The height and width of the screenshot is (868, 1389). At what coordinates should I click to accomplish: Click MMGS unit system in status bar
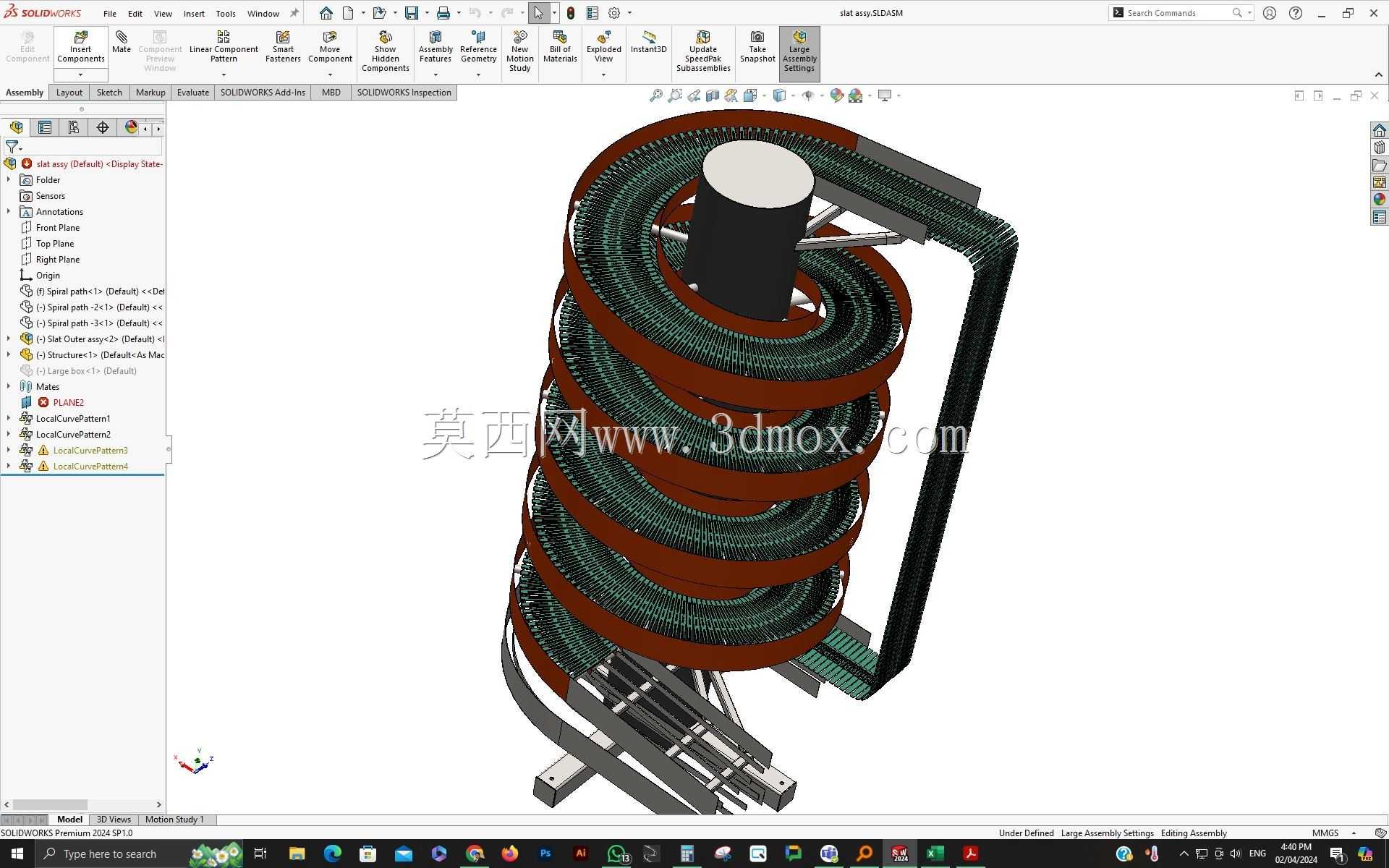pos(1325,833)
